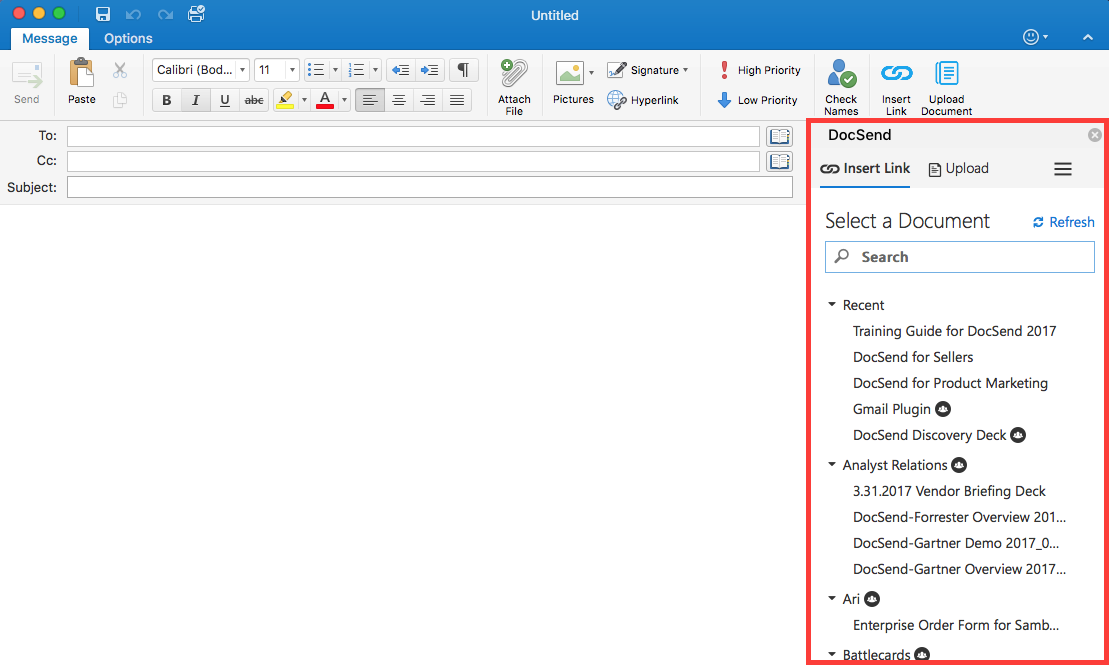1109x665 pixels.
Task: Click the Save icon in title bar
Action: pos(103,14)
